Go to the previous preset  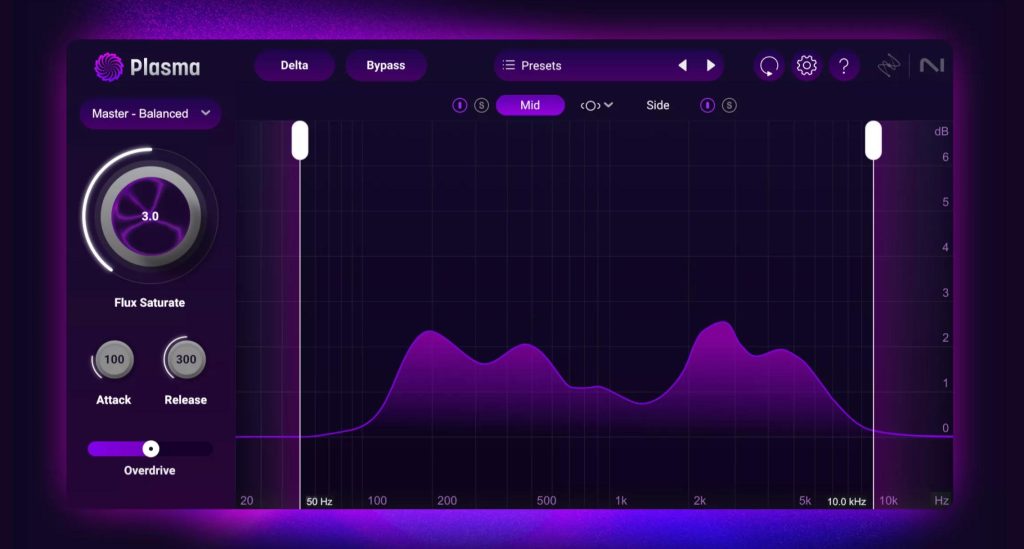[682, 66]
